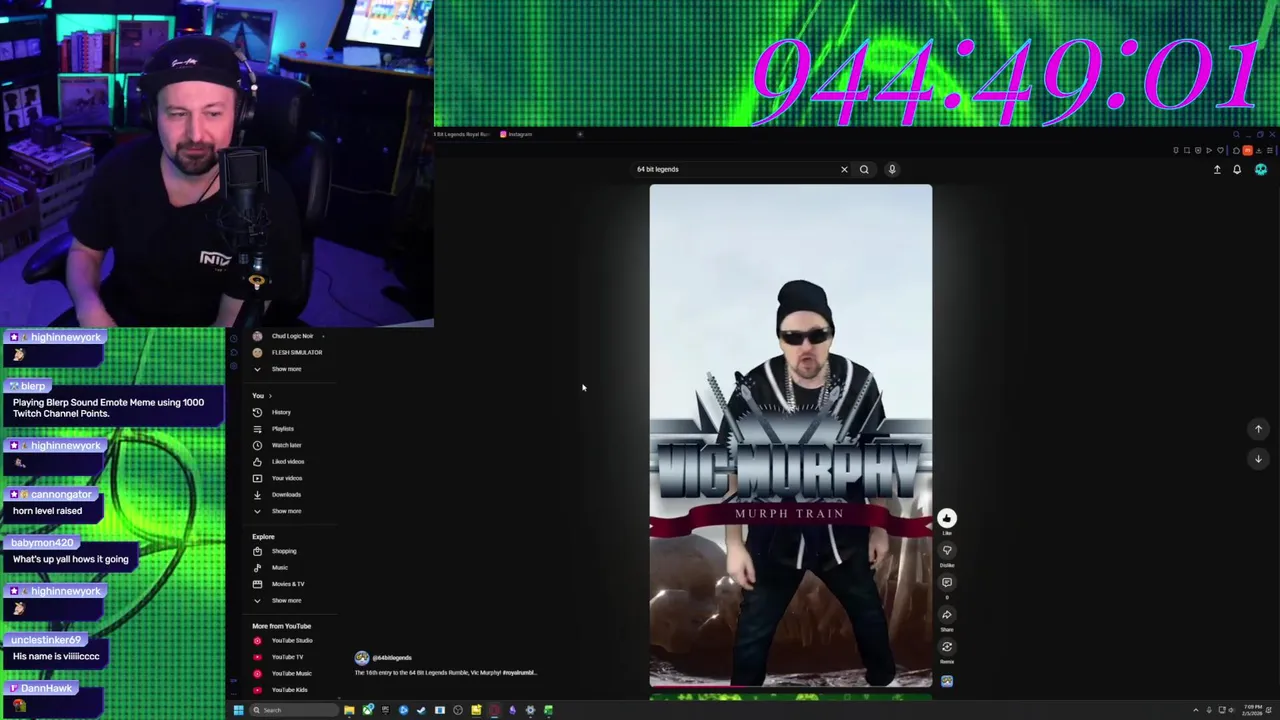Viewport: 1280px width, 720px height.
Task: Share the Vic Murphy short
Action: click(x=947, y=614)
